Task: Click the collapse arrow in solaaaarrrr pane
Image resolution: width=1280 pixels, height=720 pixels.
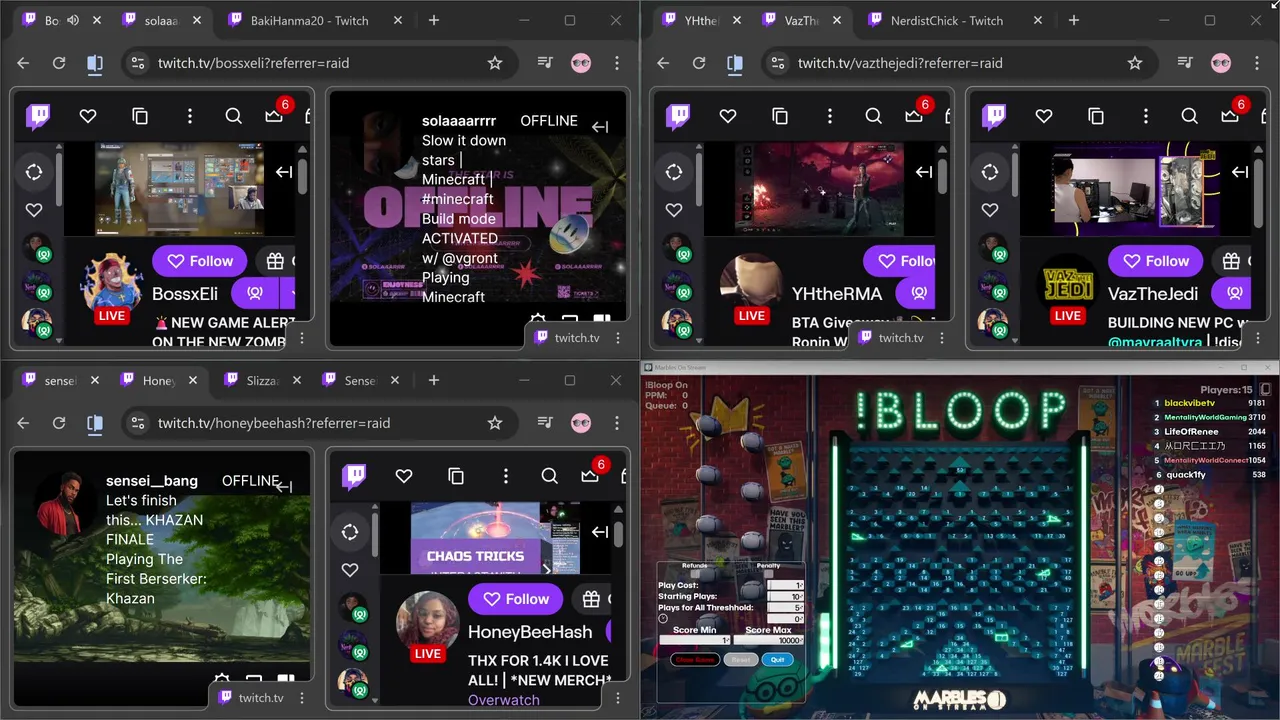Action: coord(600,127)
